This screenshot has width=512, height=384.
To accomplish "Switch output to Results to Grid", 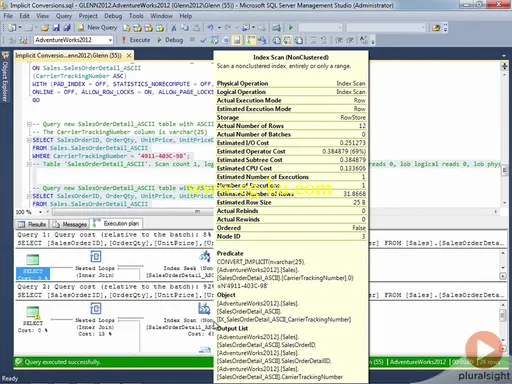I will pyautogui.click(x=287, y=40).
